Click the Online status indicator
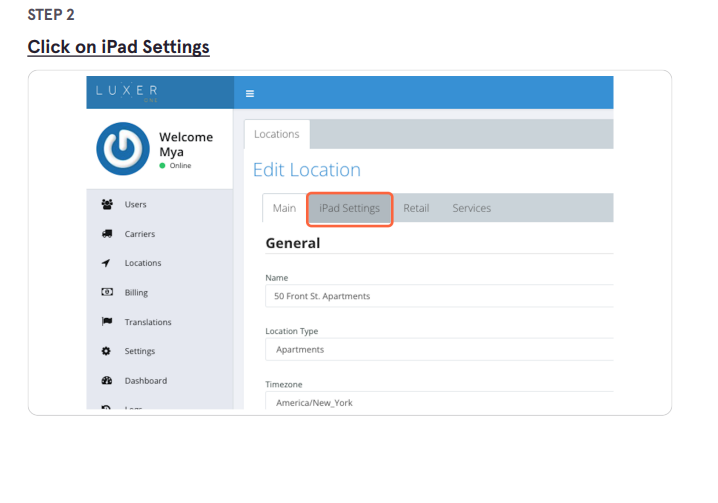718x503 pixels. point(175,165)
